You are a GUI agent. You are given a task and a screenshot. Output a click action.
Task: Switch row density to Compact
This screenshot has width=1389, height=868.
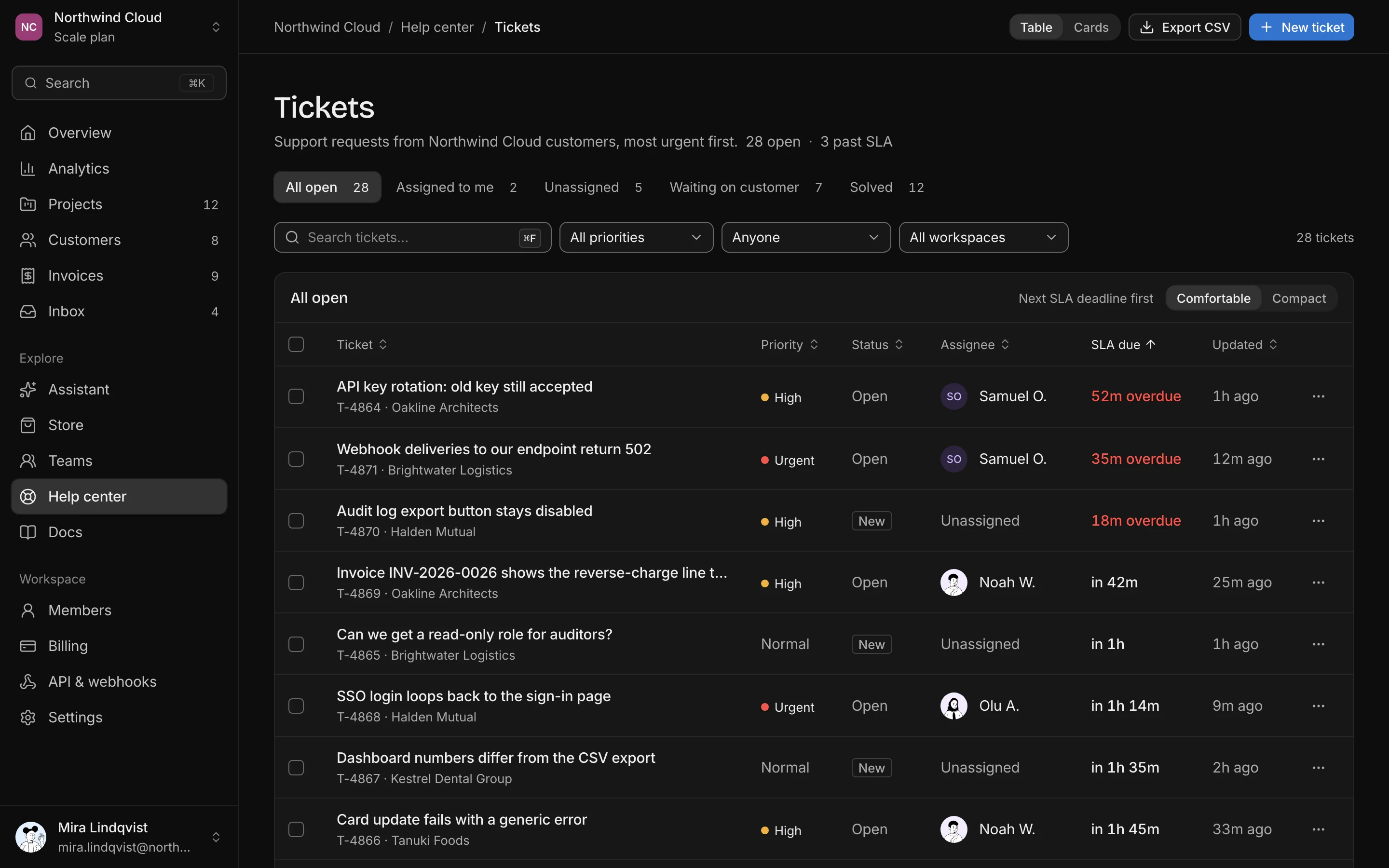[x=1299, y=298]
